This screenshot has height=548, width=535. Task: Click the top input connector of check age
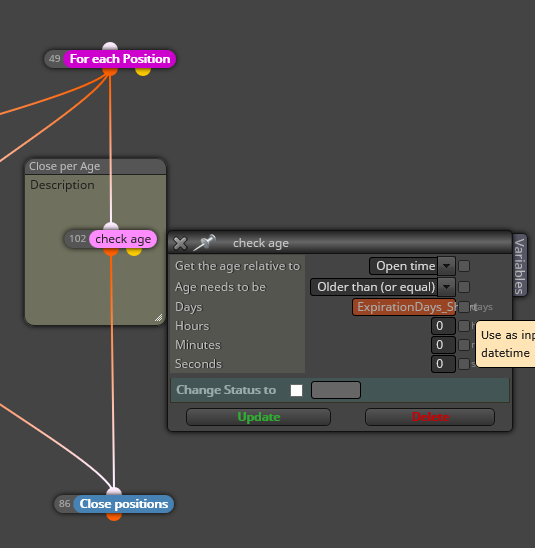(111, 226)
